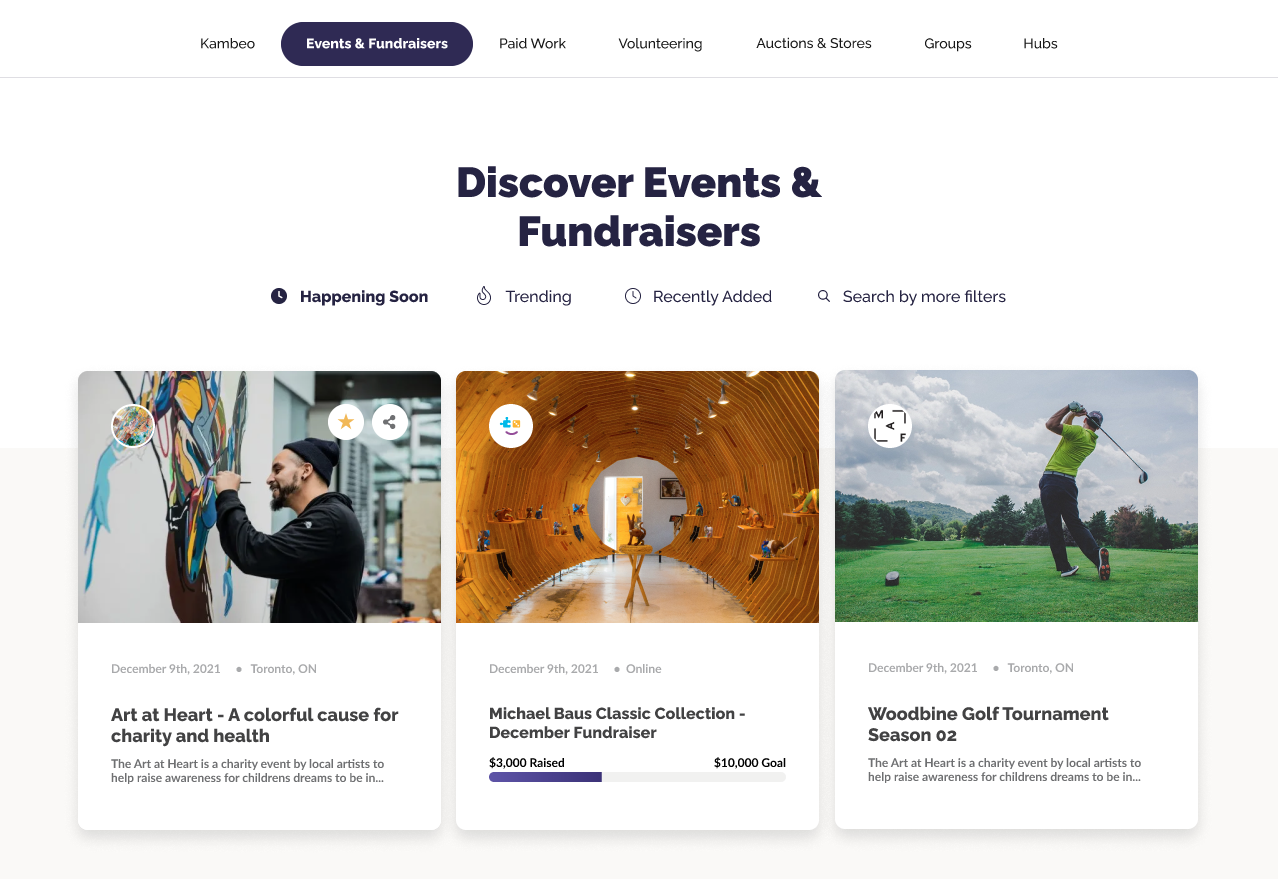Screen dimensions: 1278x879
Task: Click the magnifier icon for more filters
Action: (x=824, y=296)
